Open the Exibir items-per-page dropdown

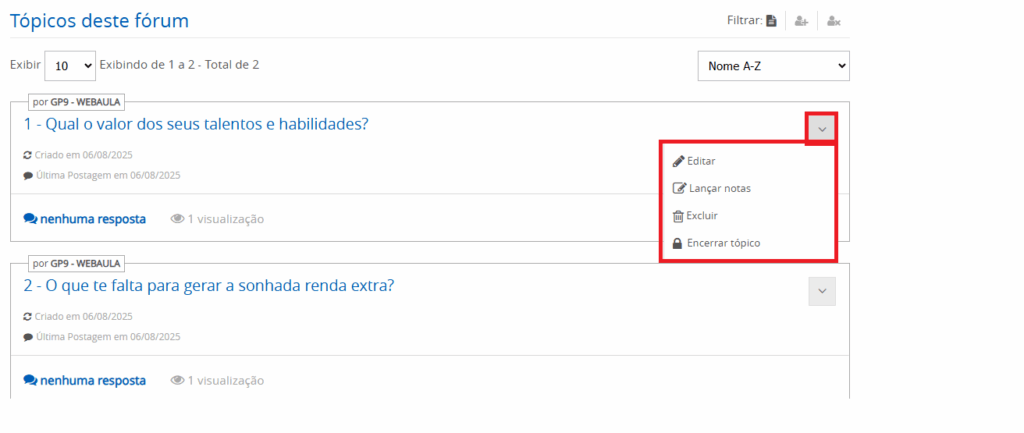pyautogui.click(x=69, y=66)
